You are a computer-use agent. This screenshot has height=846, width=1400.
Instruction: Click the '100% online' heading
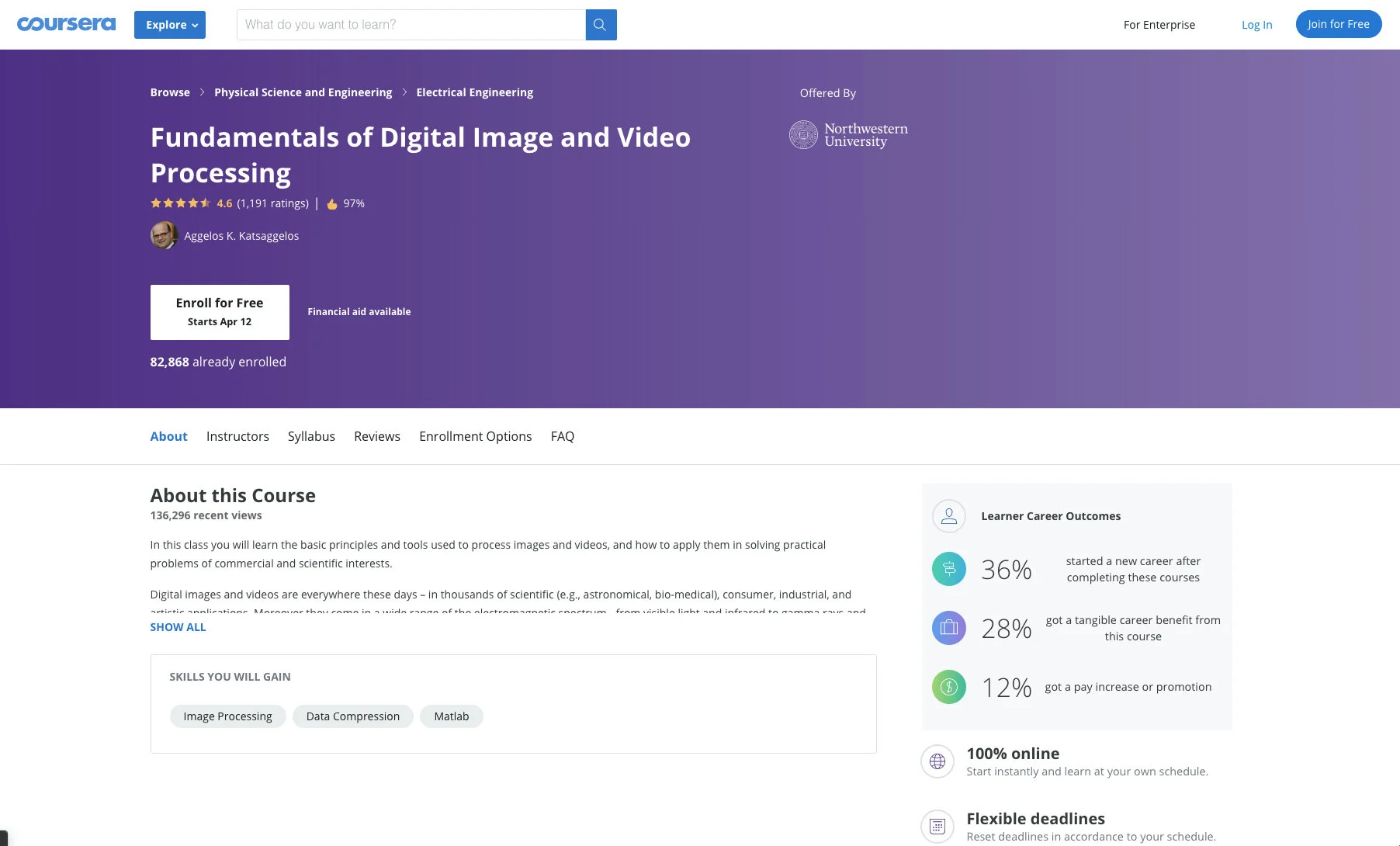[1013, 754]
